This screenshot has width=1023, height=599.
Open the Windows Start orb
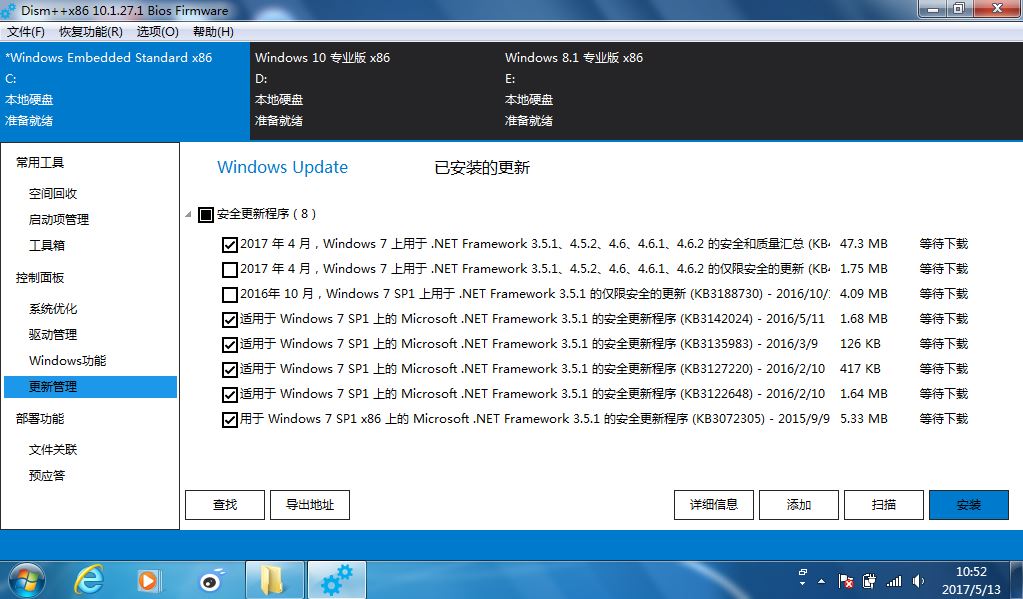click(27, 579)
